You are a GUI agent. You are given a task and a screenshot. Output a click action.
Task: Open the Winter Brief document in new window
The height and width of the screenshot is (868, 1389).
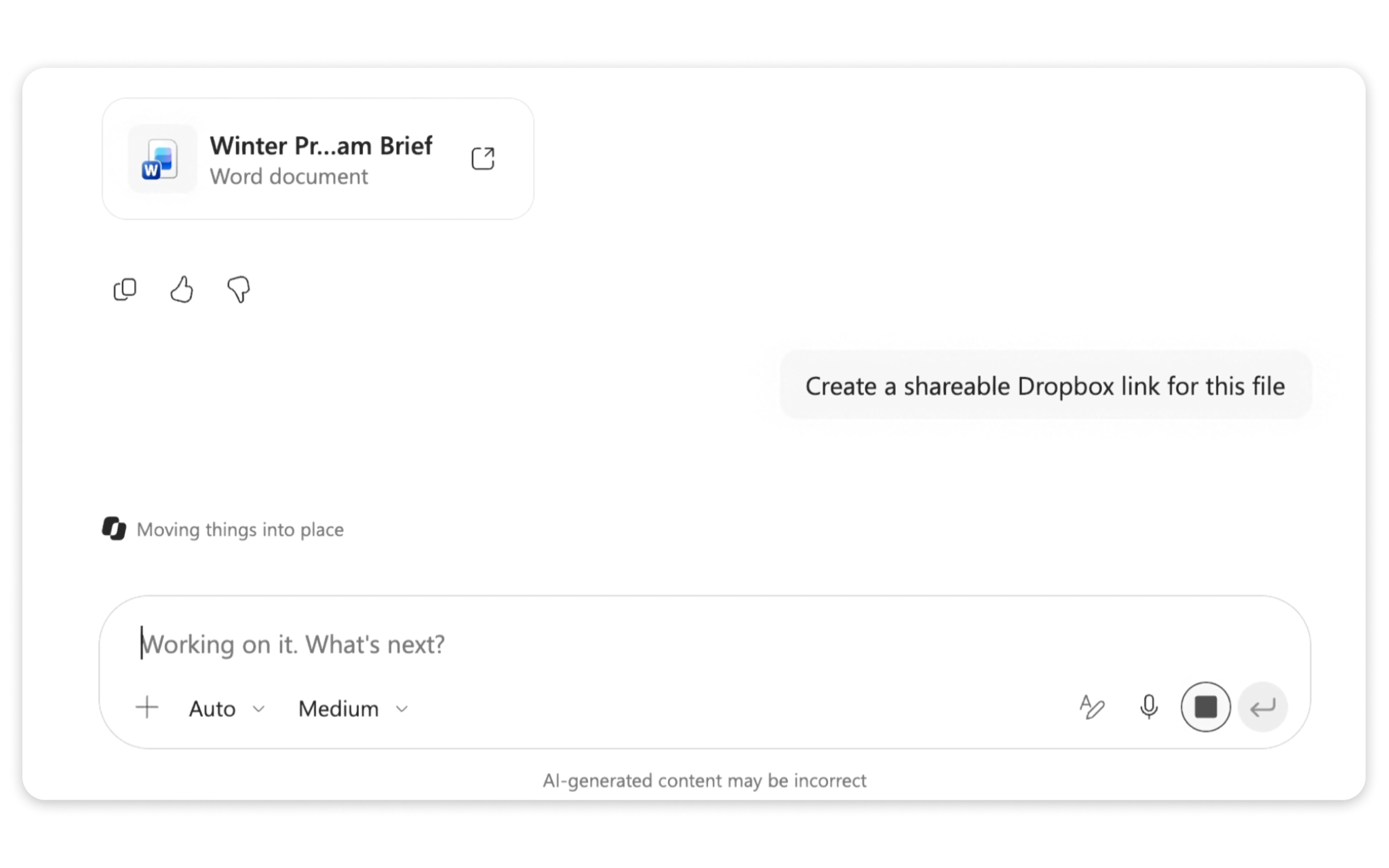[483, 159]
